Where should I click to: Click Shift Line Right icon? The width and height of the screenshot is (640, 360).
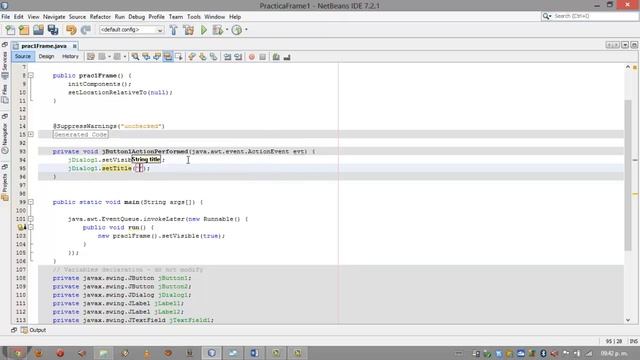coord(238,57)
